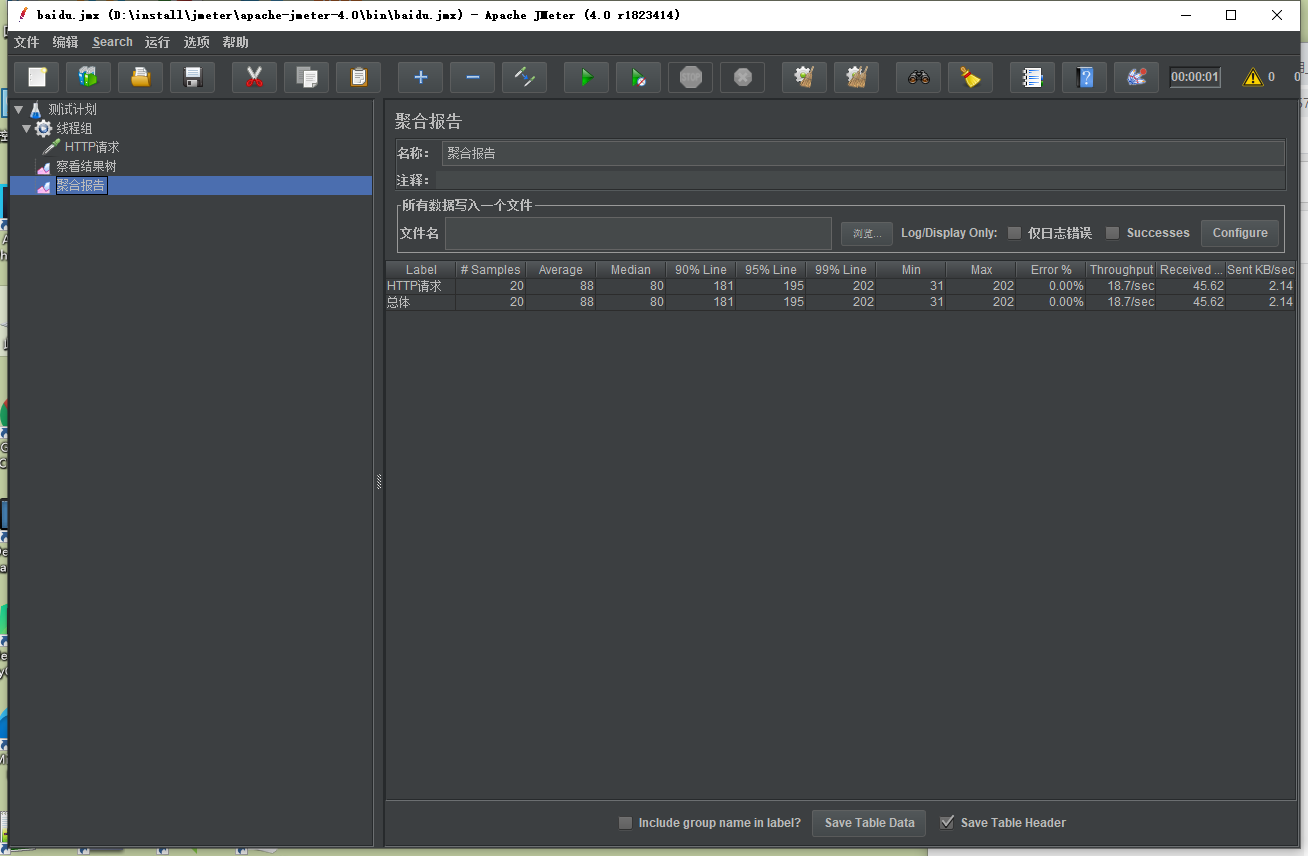Clear all results with double broom icon
1308x856 pixels.
(857, 77)
